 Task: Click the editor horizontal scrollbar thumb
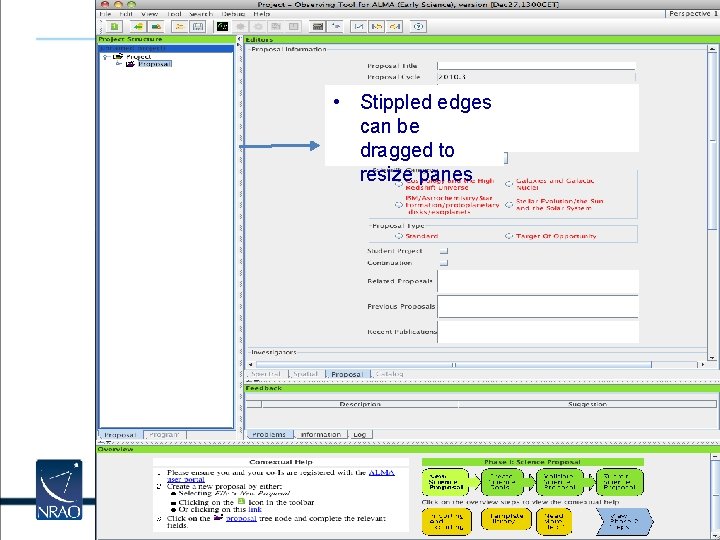[453, 365]
